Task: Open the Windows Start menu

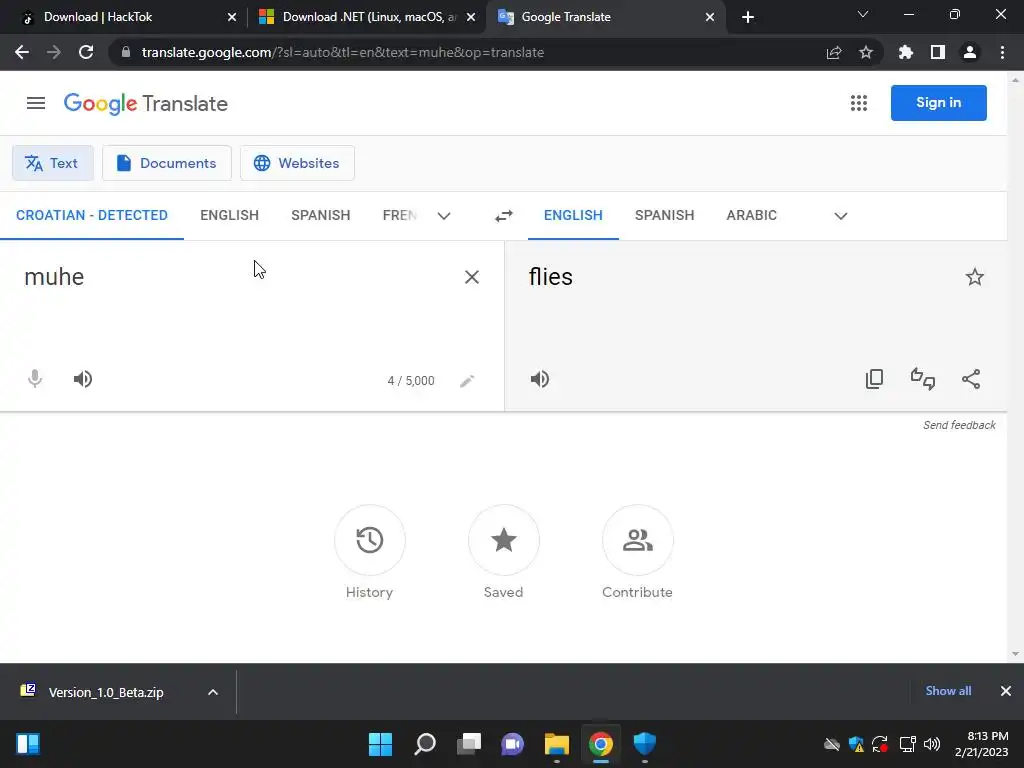Action: [x=381, y=744]
